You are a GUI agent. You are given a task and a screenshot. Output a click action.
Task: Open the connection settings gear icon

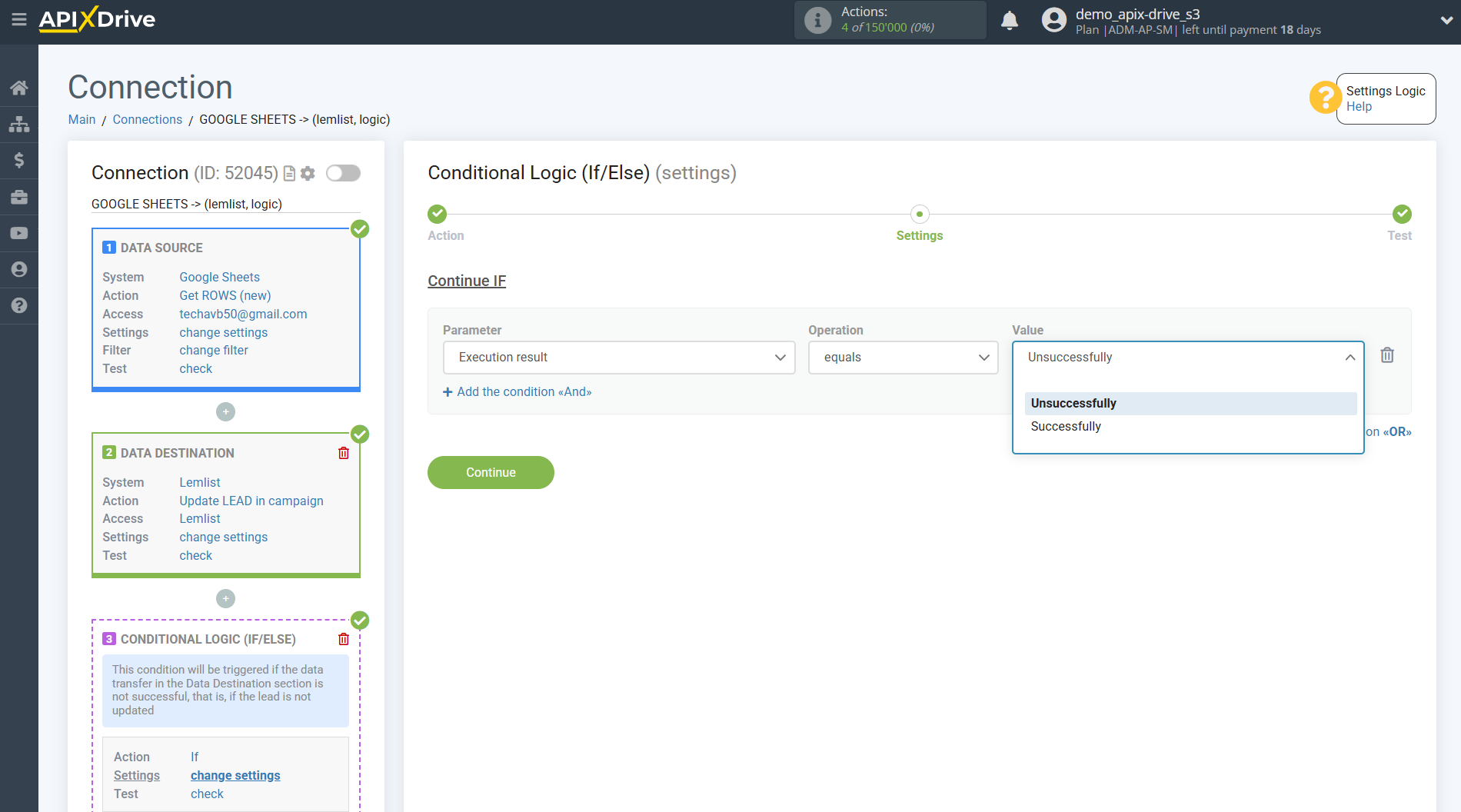click(308, 174)
